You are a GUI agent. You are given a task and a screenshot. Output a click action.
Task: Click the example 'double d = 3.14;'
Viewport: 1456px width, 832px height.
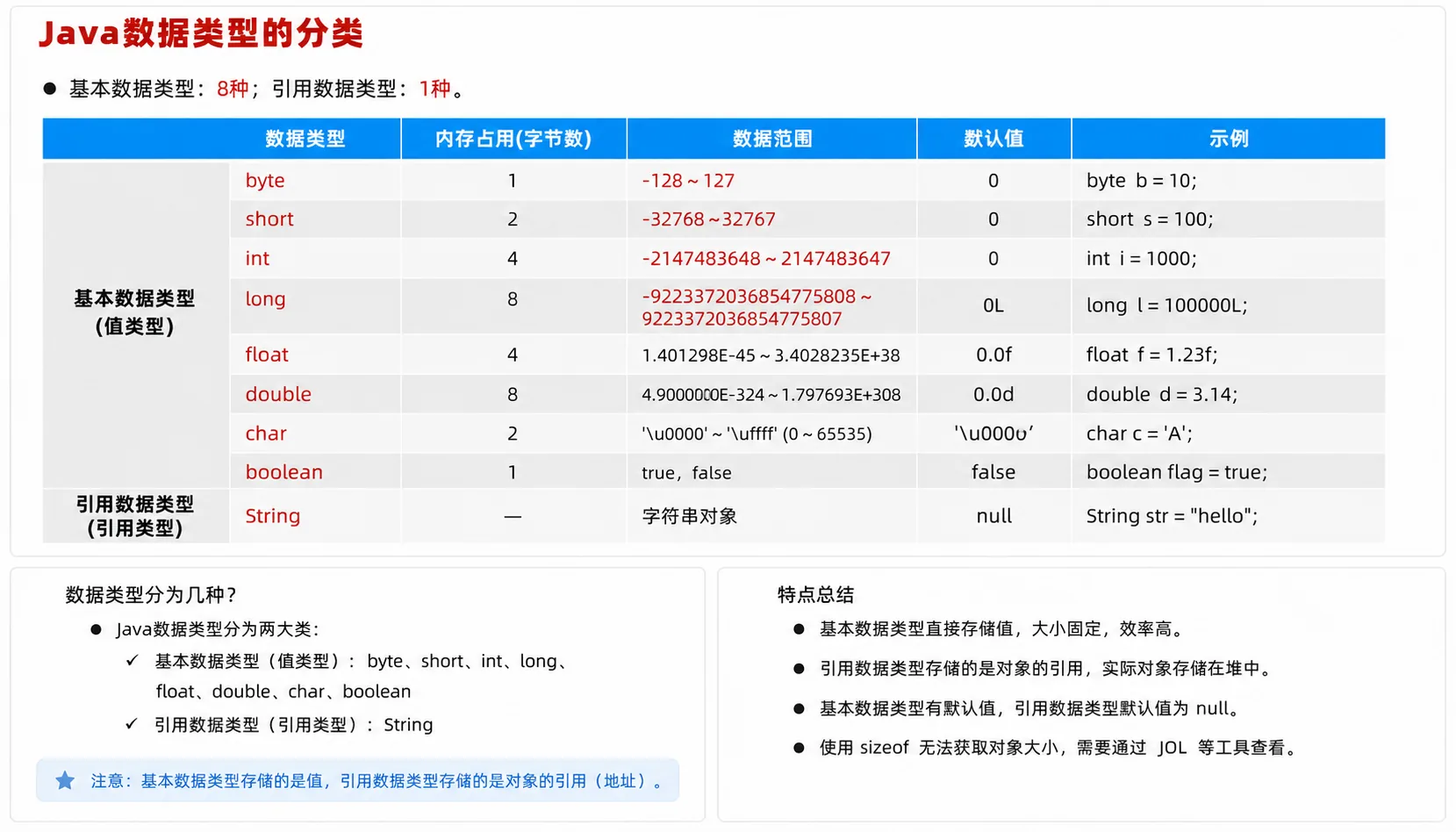click(1162, 394)
